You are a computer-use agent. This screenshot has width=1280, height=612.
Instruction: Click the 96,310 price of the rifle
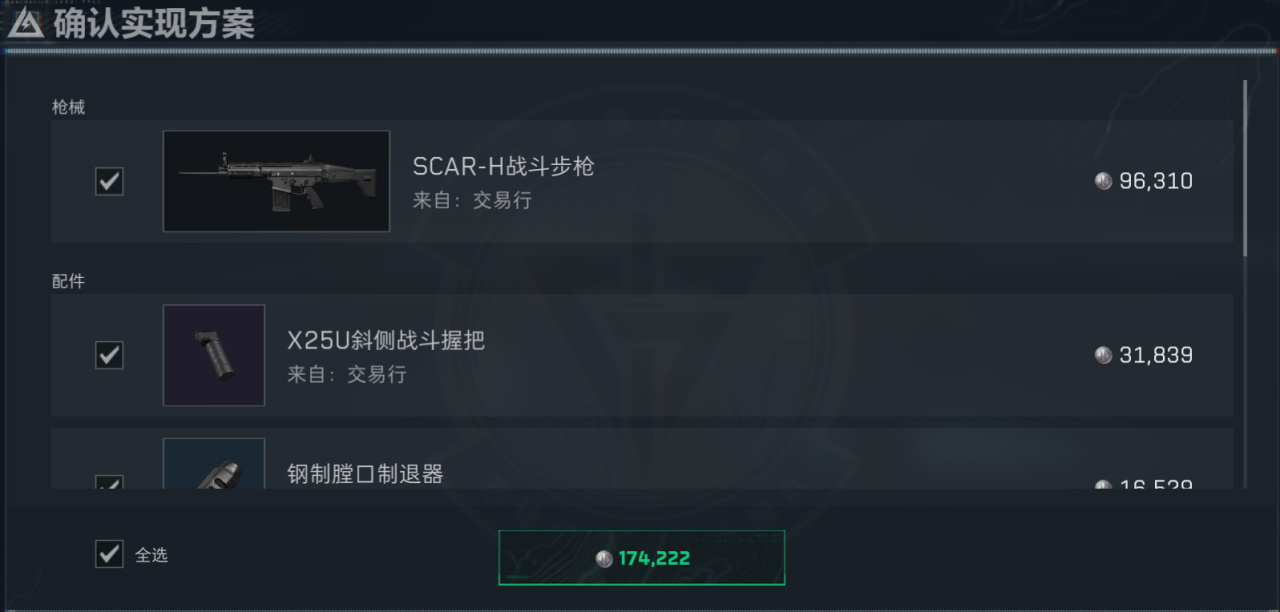[1156, 181]
